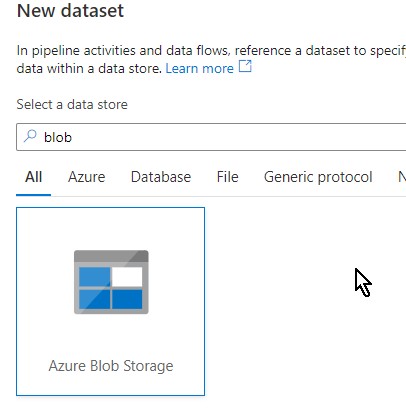Click the pipeline activities description text
This screenshot has width=406, height=413.
click(x=211, y=59)
